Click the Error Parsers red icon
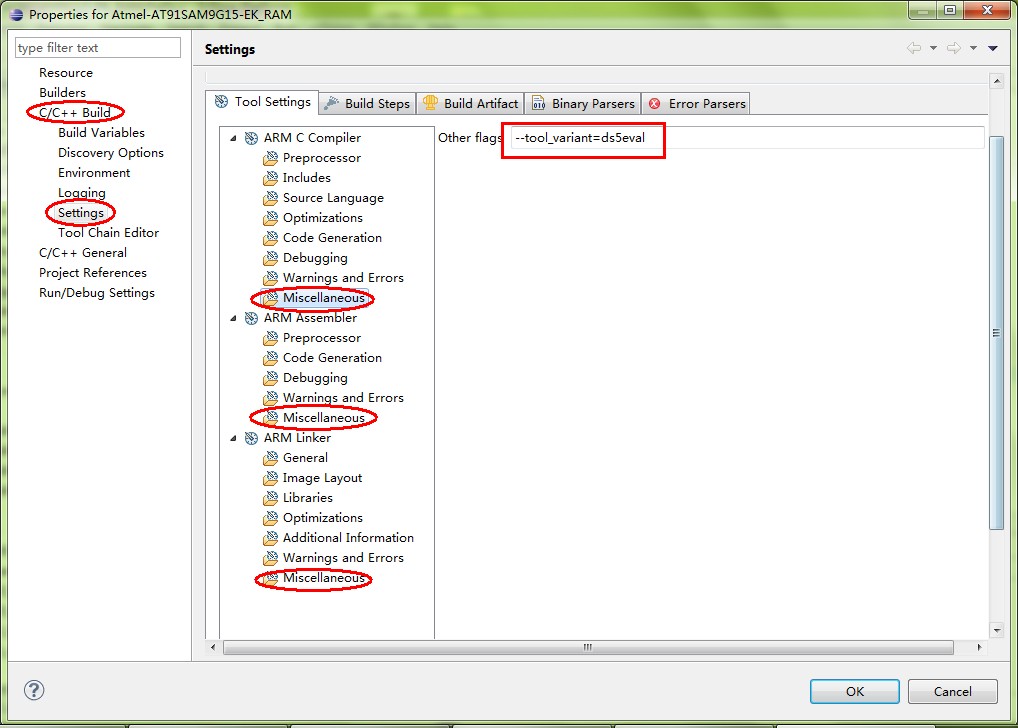Image resolution: width=1018 pixels, height=728 pixels. tap(654, 104)
